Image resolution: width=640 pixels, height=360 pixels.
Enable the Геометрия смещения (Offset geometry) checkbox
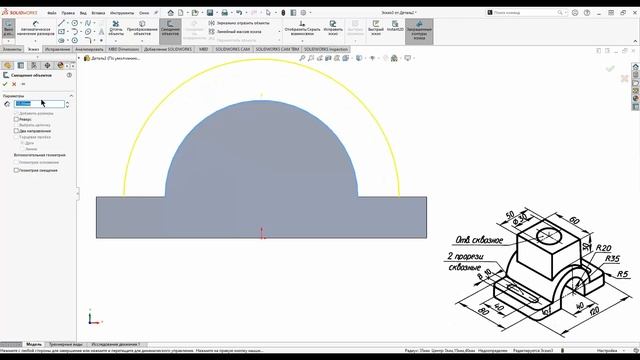coord(16,170)
